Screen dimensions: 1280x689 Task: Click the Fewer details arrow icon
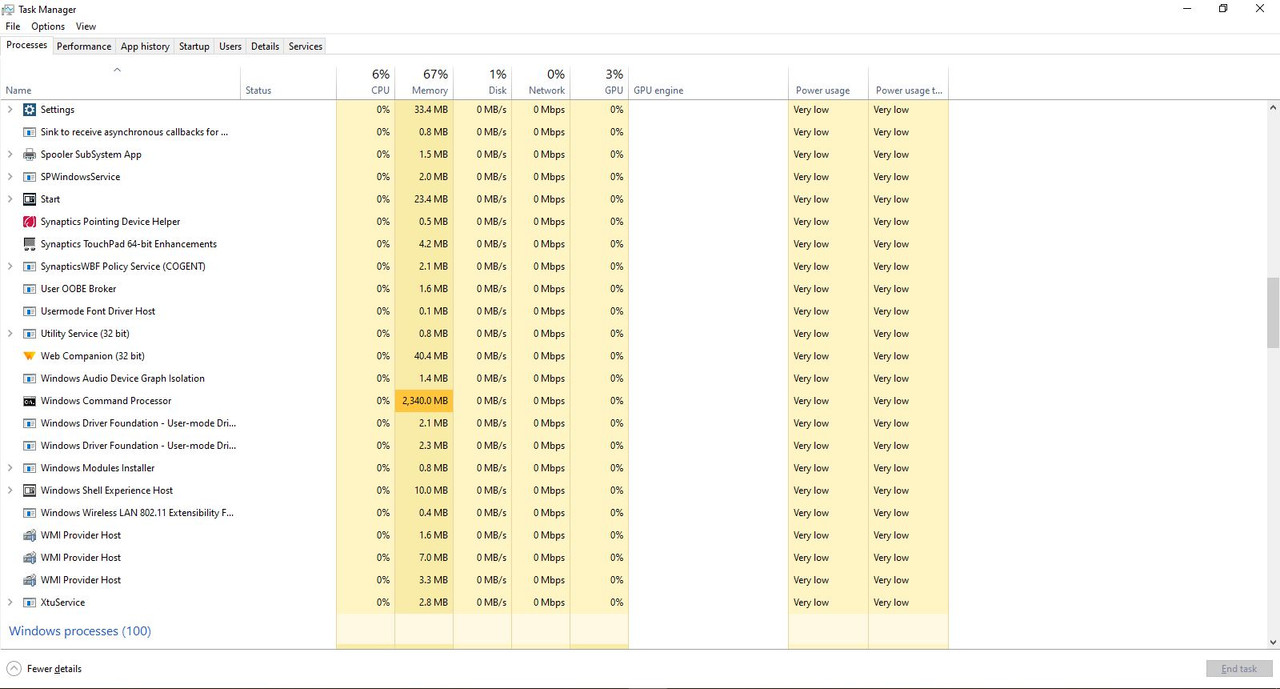click(14, 669)
